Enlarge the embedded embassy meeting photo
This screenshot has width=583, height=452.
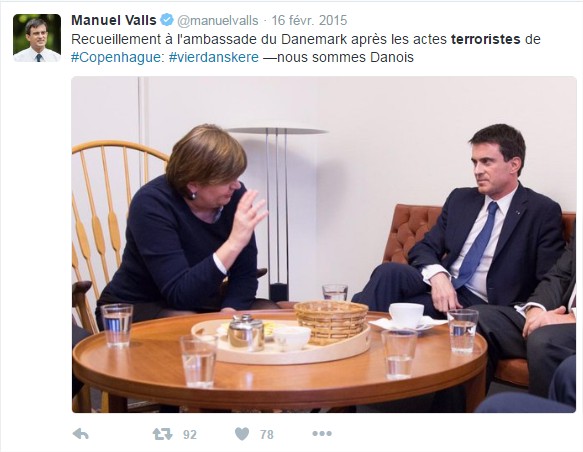point(324,245)
